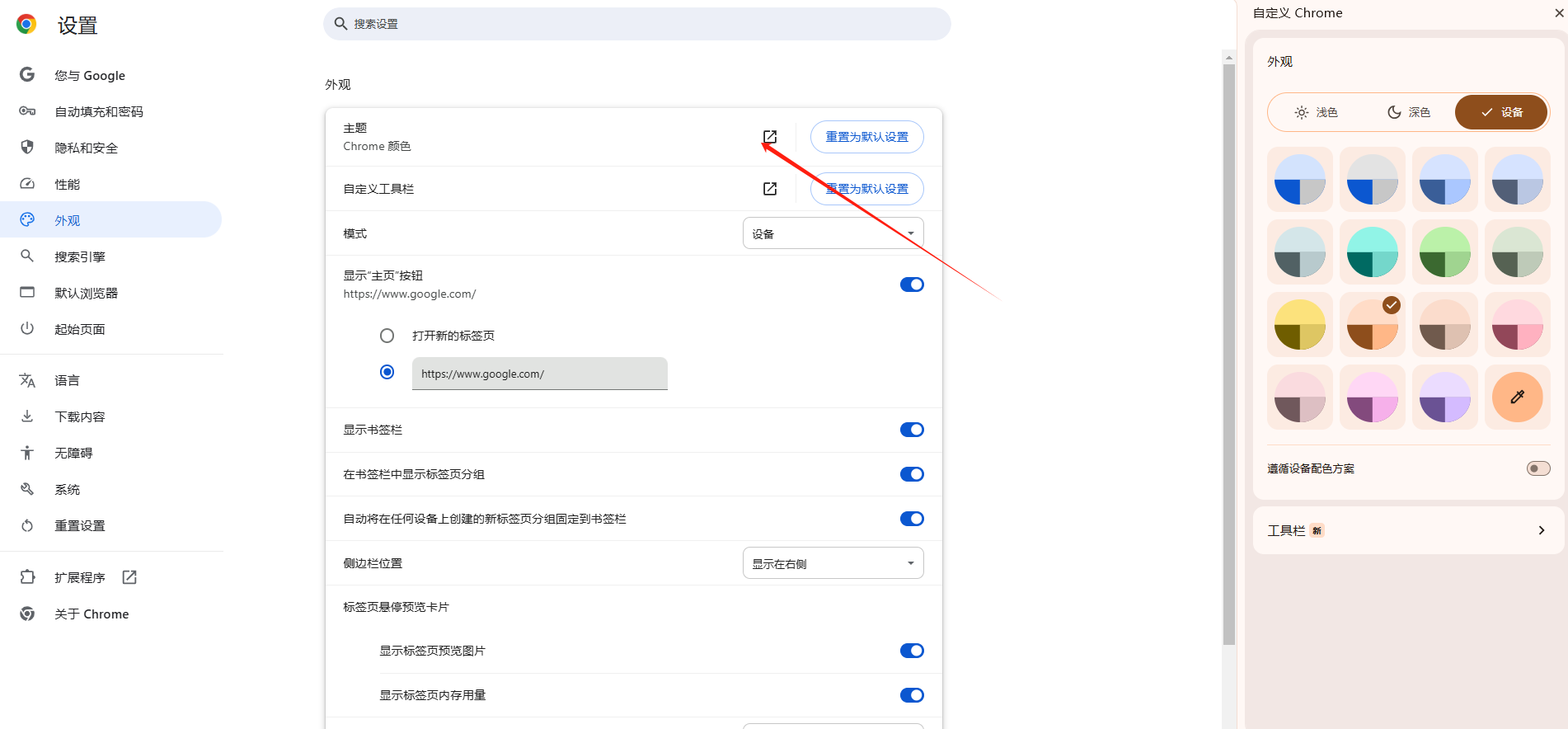Choose the magenta pink theme swatch
Image resolution: width=1568 pixels, height=729 pixels.
click(x=1373, y=397)
